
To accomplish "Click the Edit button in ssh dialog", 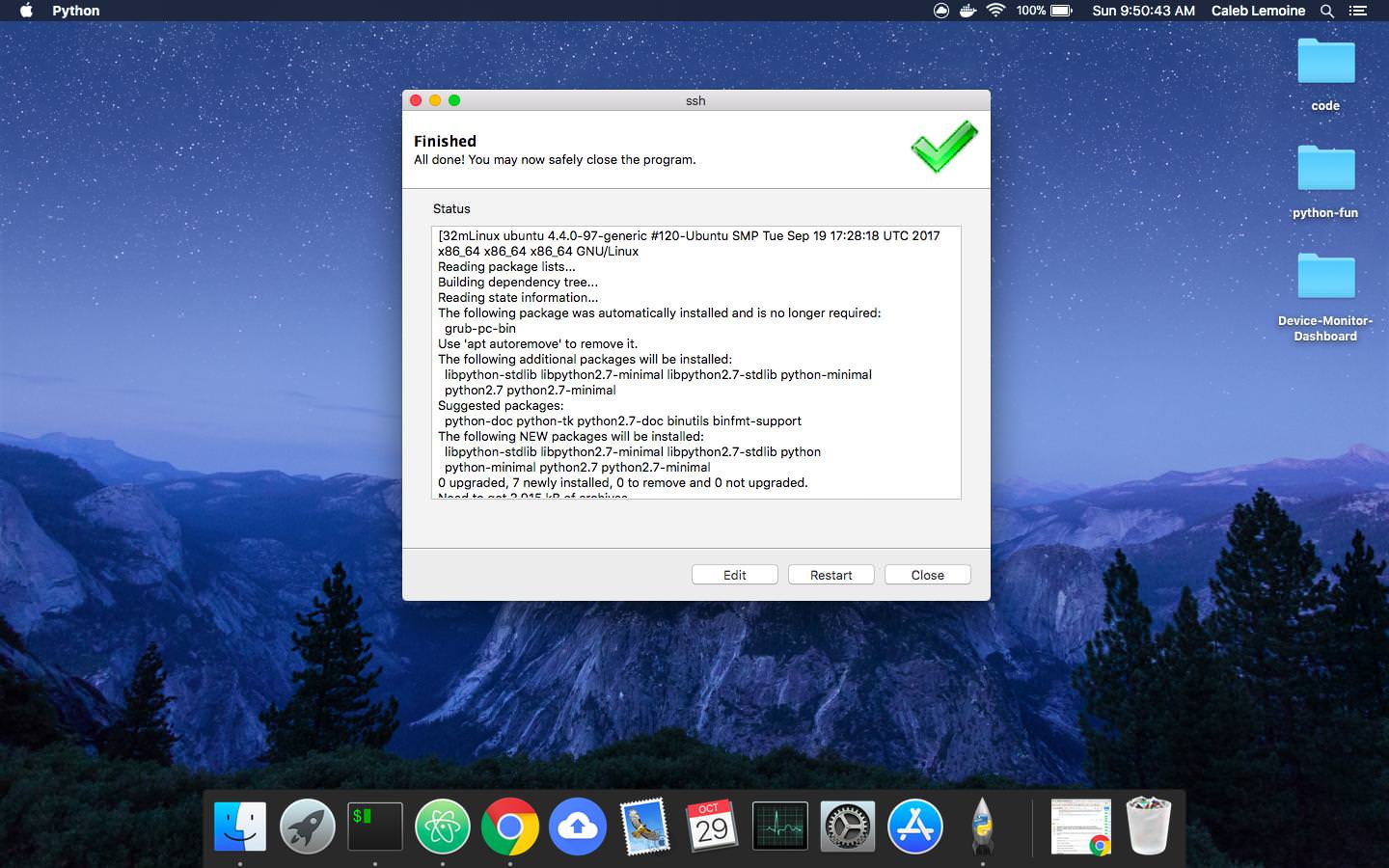I will 735,575.
